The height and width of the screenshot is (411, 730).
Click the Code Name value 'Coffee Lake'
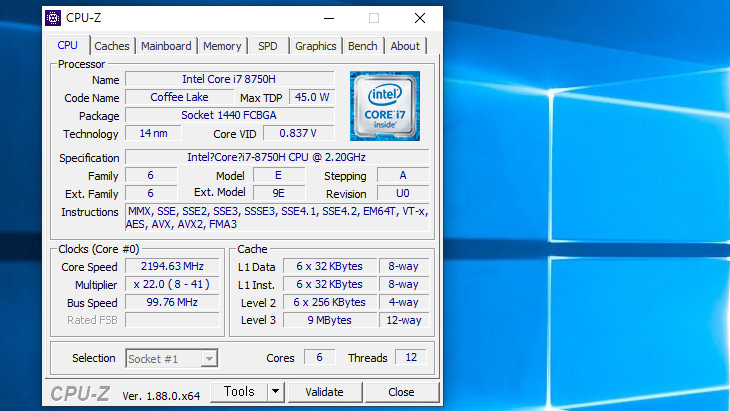coord(180,97)
